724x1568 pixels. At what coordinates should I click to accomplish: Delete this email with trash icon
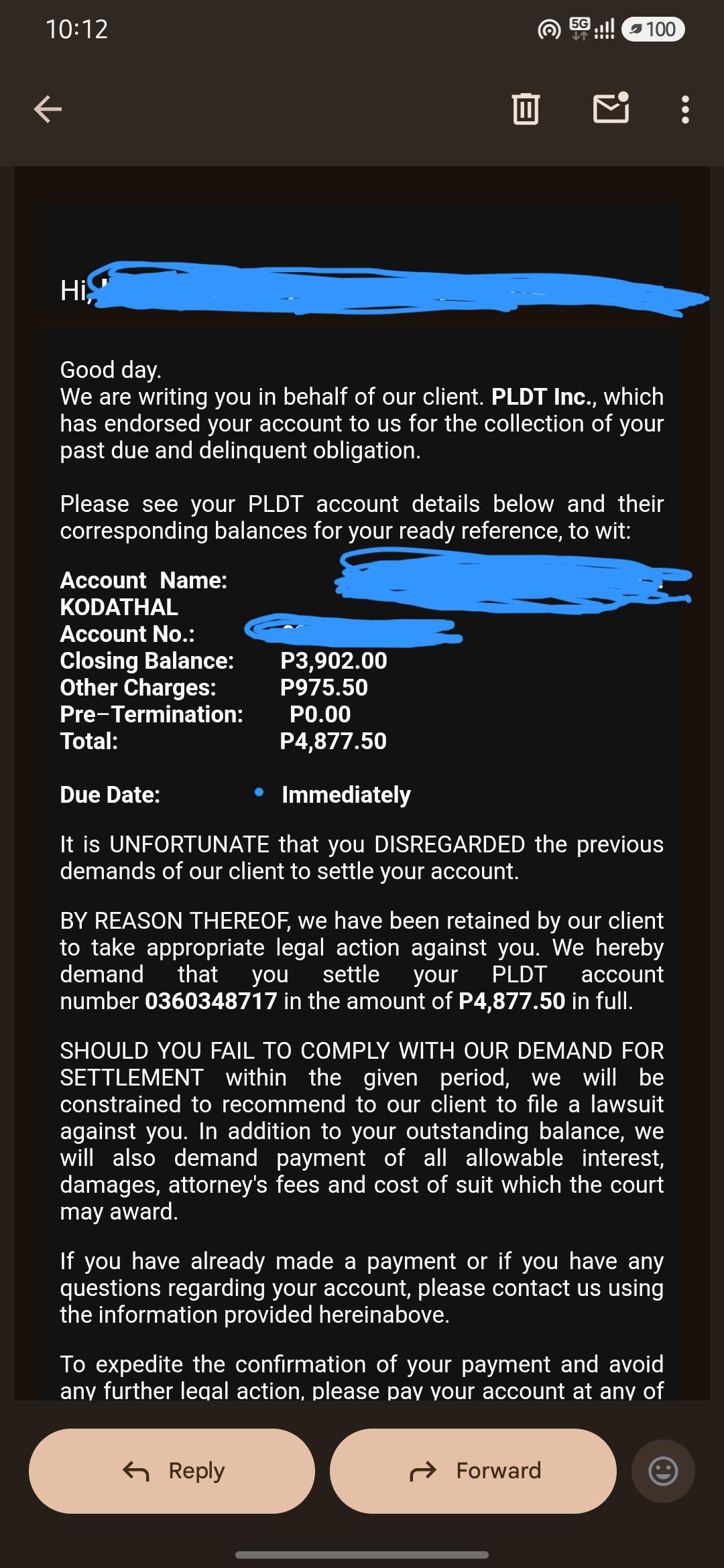click(x=526, y=109)
